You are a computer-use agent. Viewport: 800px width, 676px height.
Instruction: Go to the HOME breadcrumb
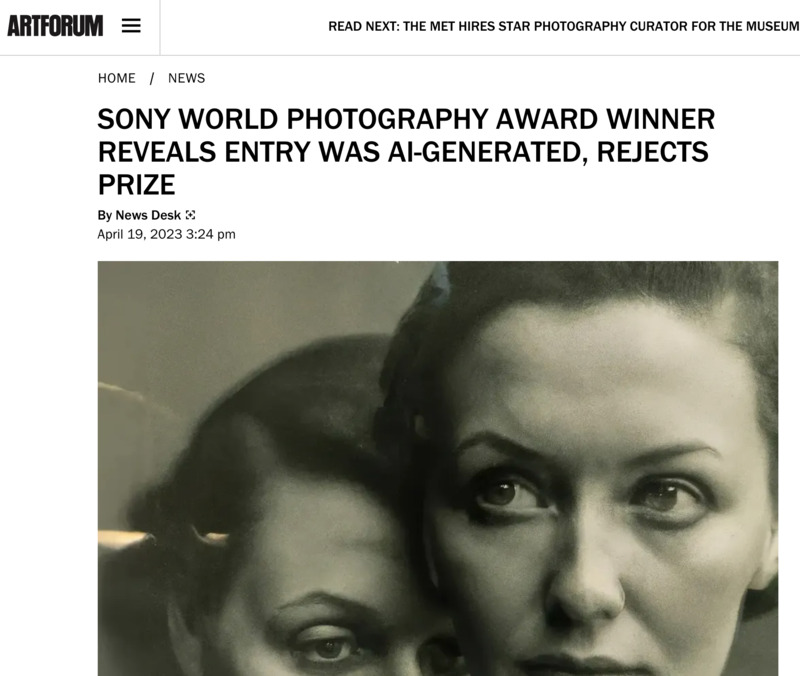click(117, 78)
